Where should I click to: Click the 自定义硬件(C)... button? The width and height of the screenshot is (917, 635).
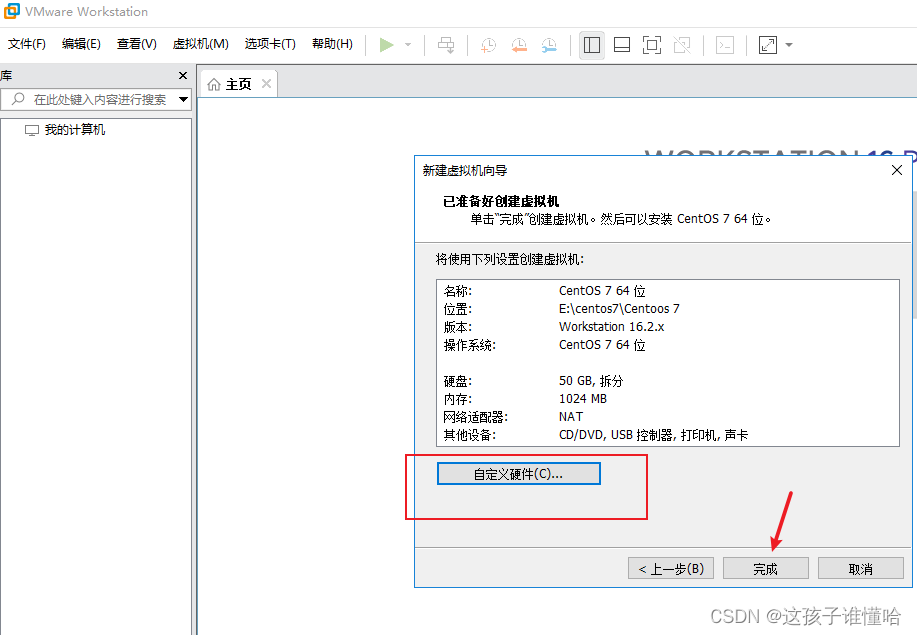point(518,474)
